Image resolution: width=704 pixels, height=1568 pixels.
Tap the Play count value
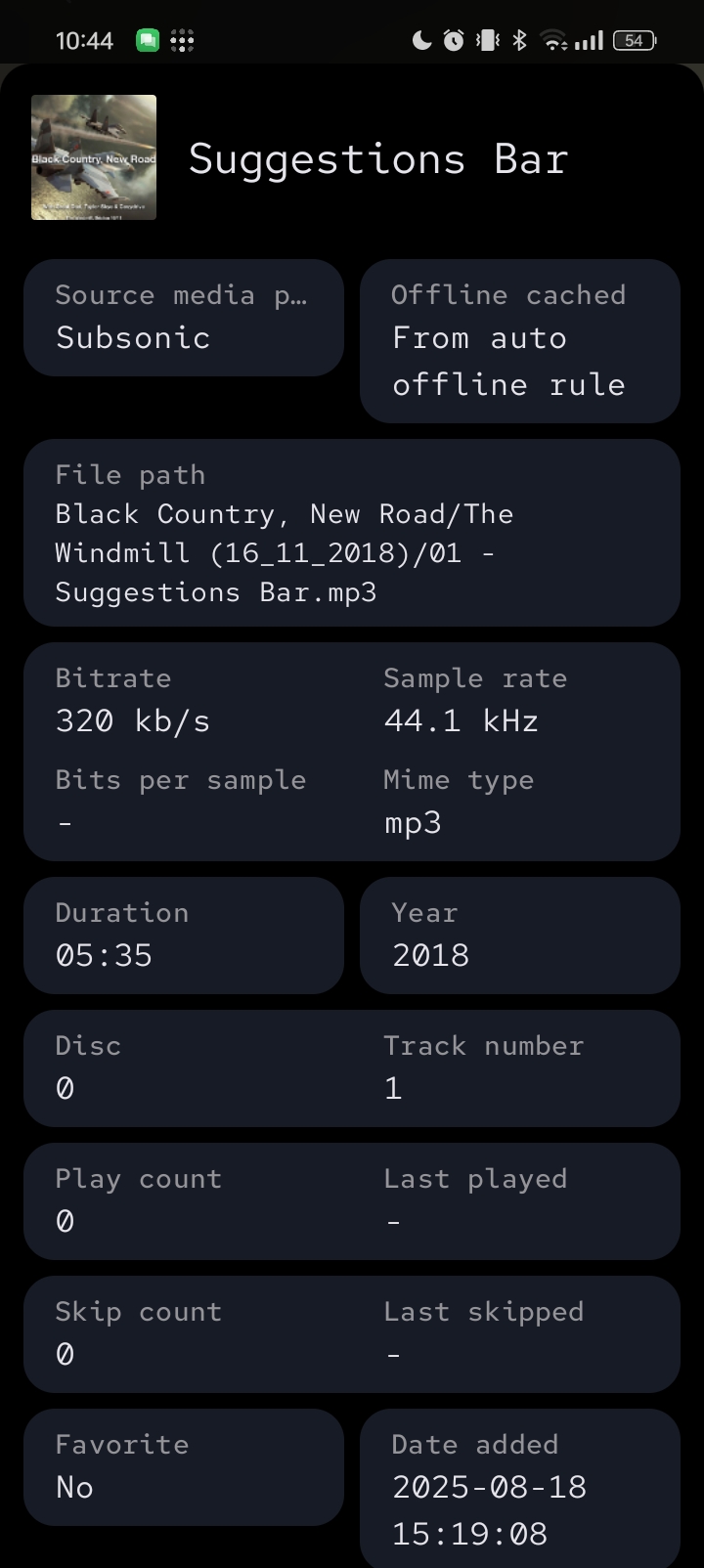[x=66, y=1221]
